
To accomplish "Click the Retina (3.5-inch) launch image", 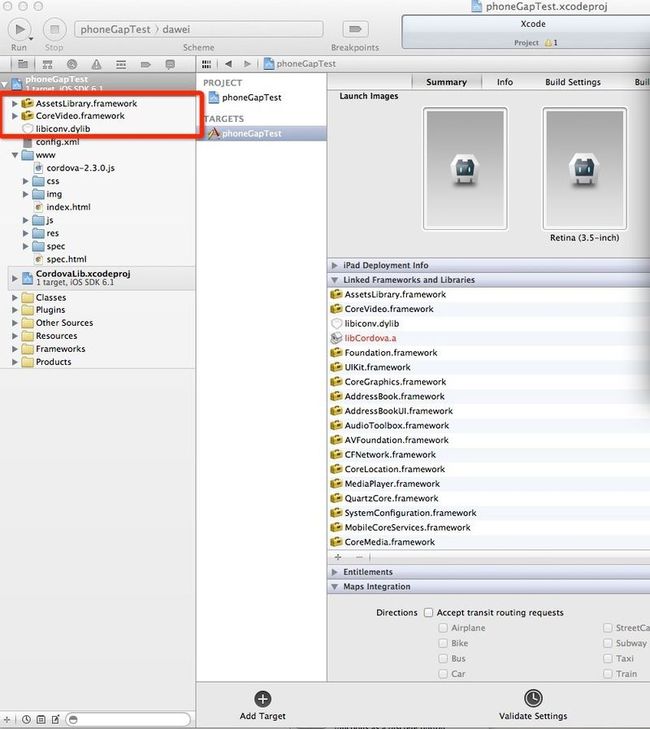I will pos(584,169).
